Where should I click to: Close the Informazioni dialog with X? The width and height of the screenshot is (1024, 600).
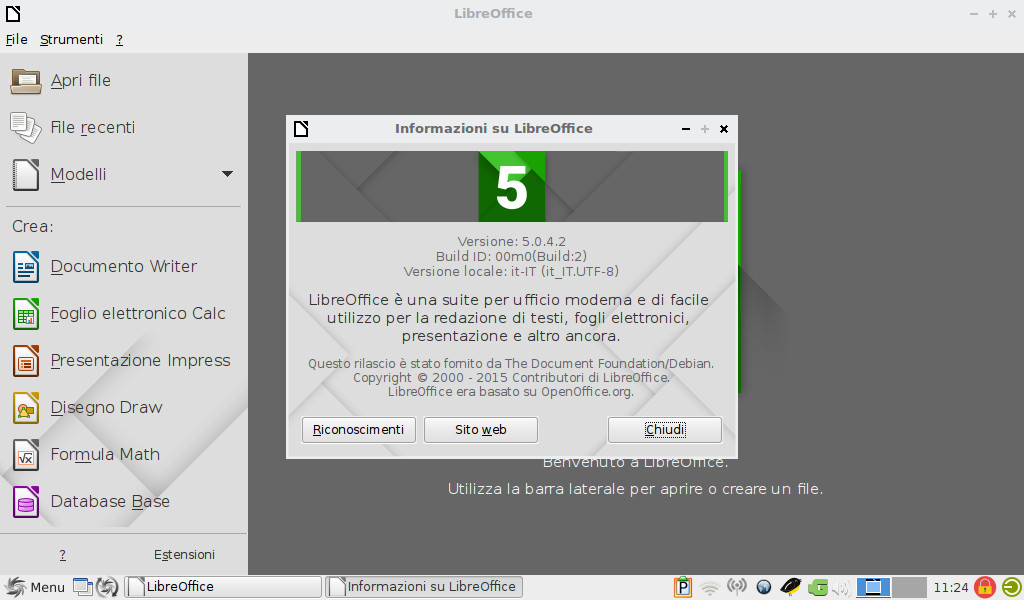point(724,129)
